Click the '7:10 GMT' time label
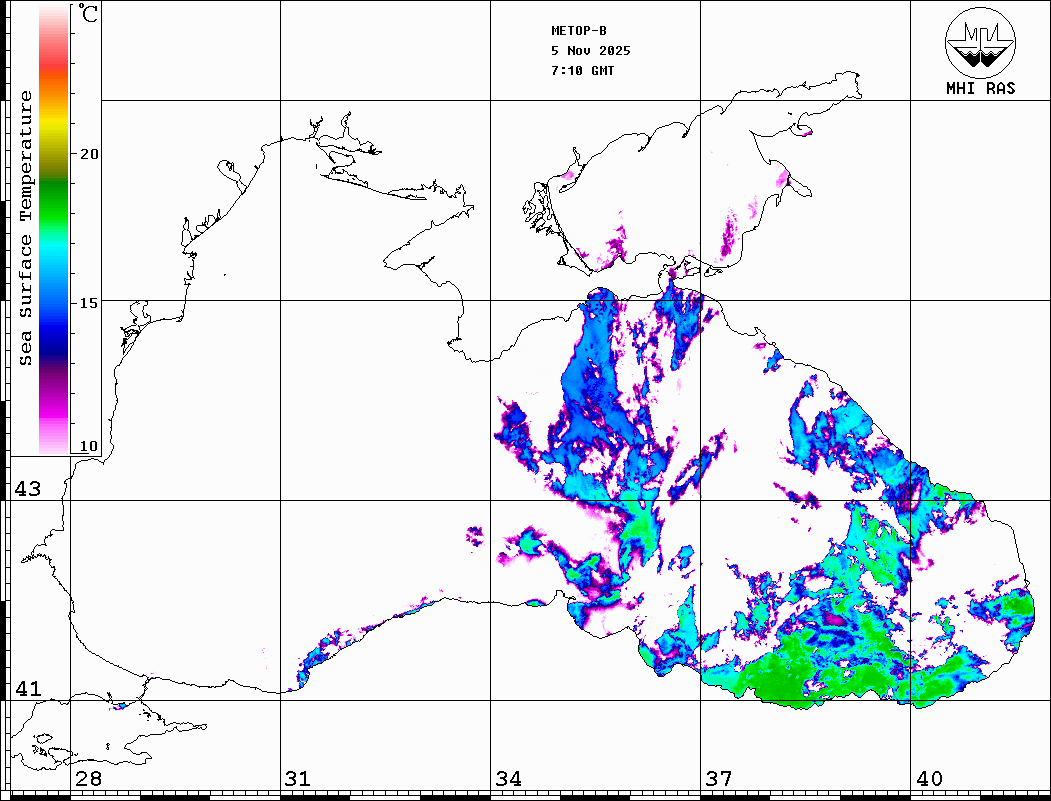The height and width of the screenshot is (801, 1051). (583, 71)
